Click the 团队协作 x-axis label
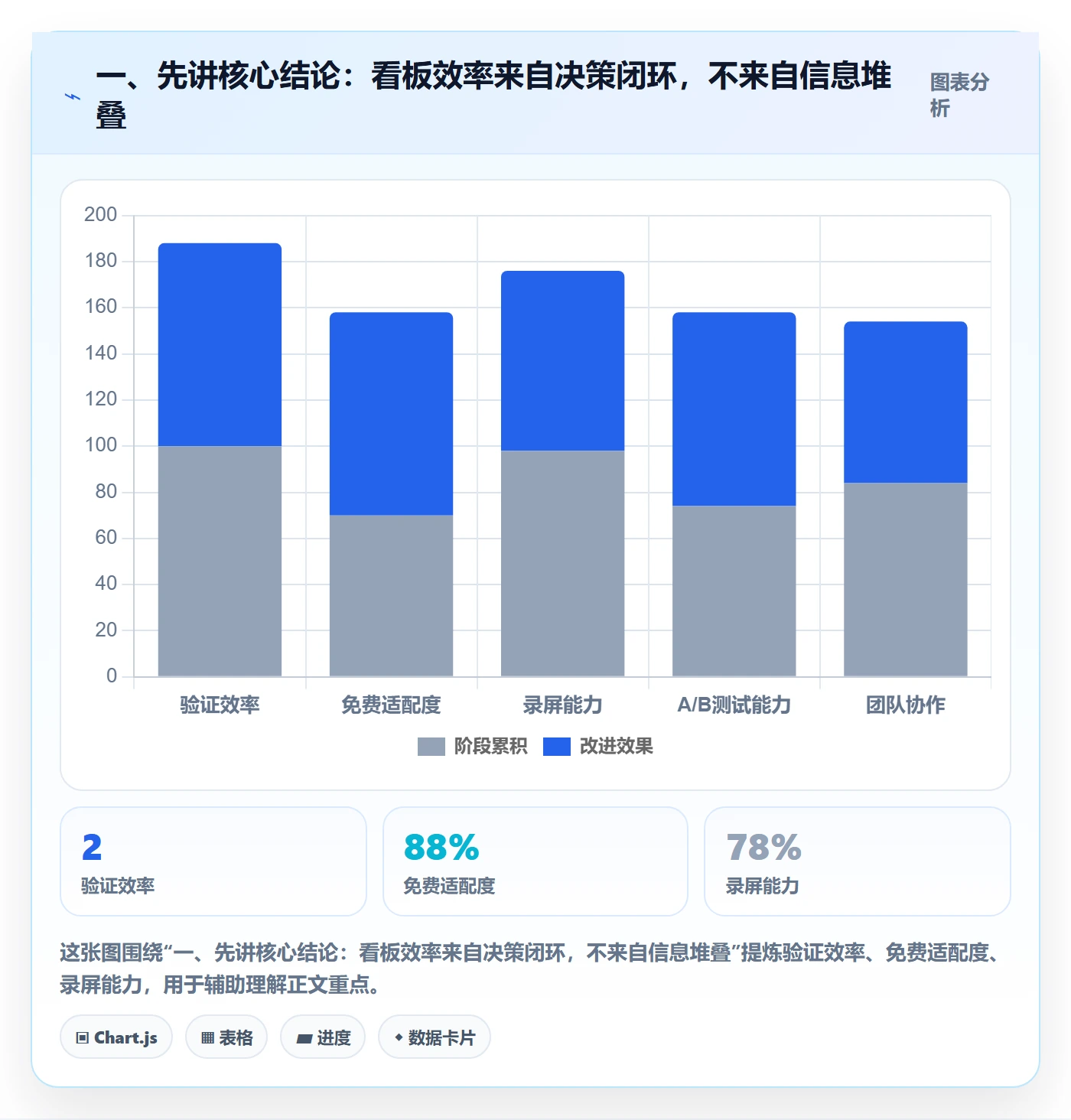 coord(905,705)
